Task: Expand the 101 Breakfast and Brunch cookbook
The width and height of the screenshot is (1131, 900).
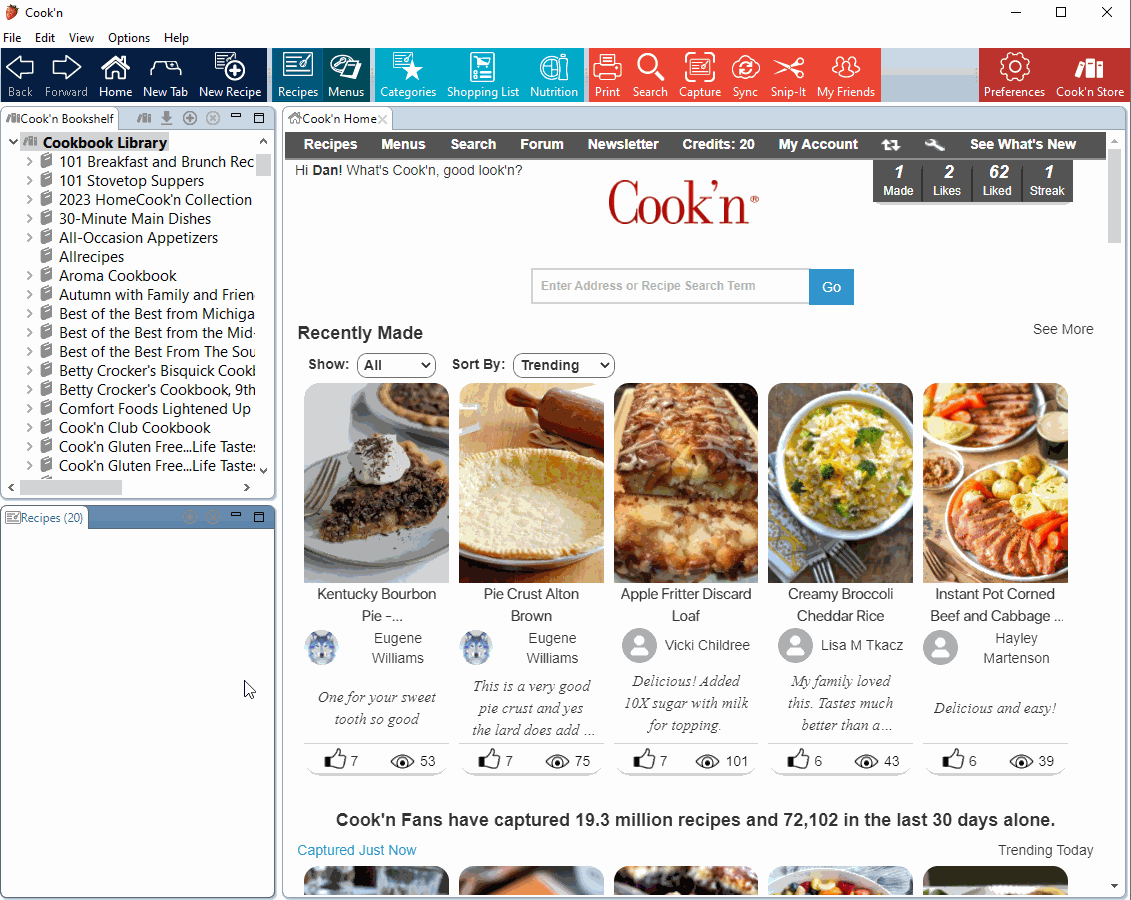Action: pyautogui.click(x=30, y=162)
